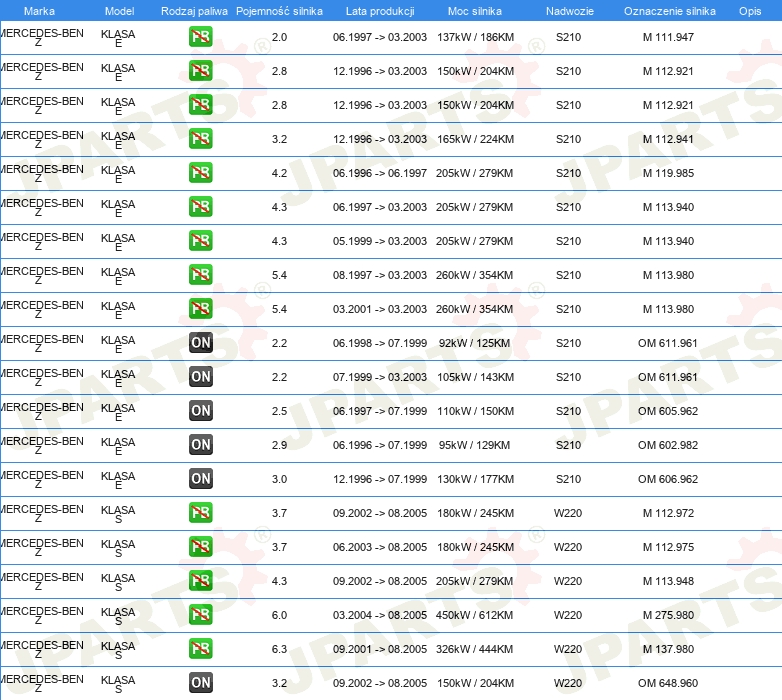Click the PB fuel icon for engine M 111.947

[201, 37]
